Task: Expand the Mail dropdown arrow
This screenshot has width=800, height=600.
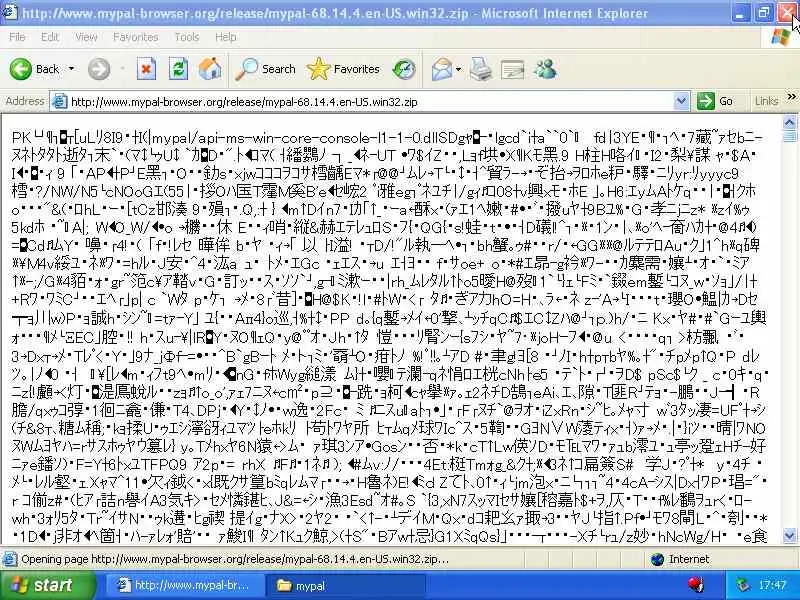Action: [458, 69]
